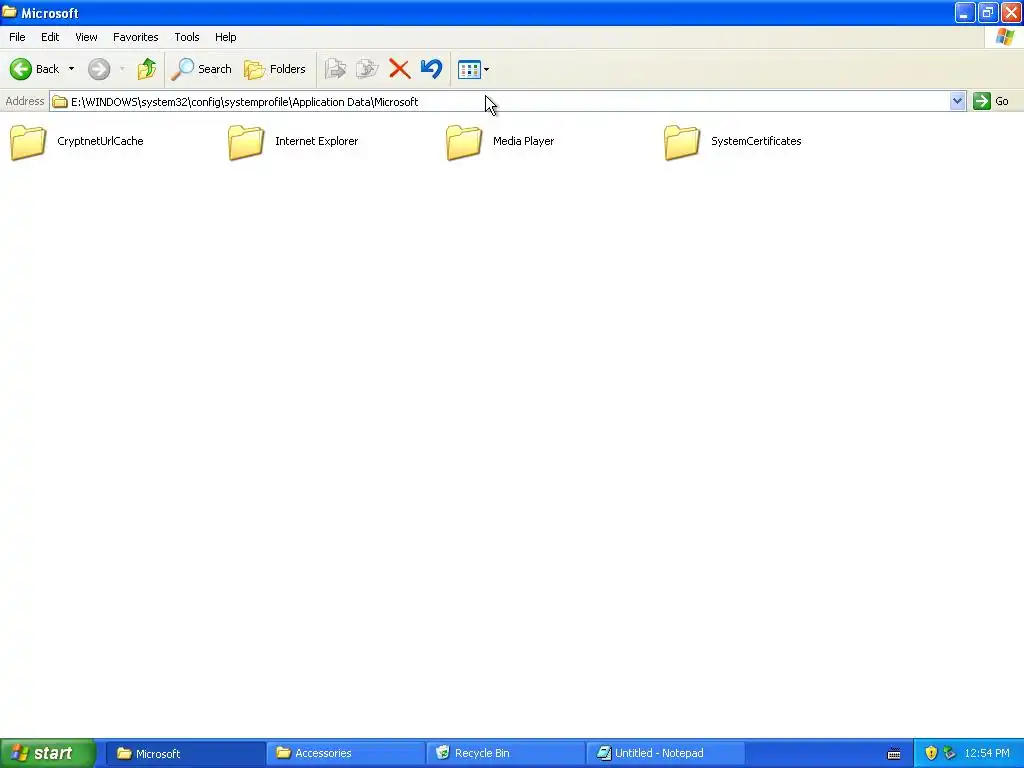Viewport: 1024px width, 768px height.
Task: Open the File menu
Action: (18, 37)
